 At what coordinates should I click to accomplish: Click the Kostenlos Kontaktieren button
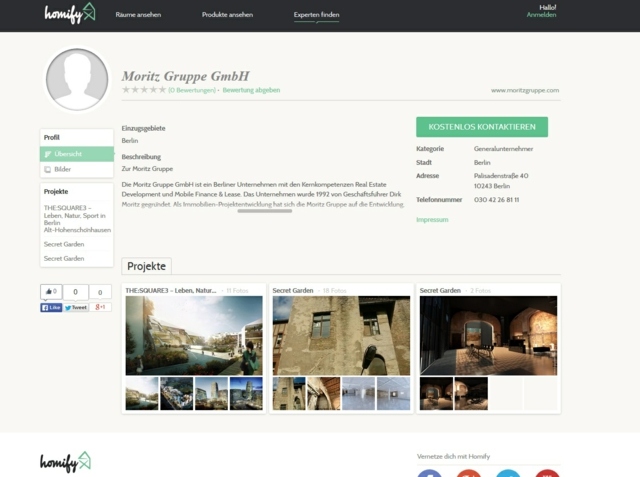tap(481, 127)
